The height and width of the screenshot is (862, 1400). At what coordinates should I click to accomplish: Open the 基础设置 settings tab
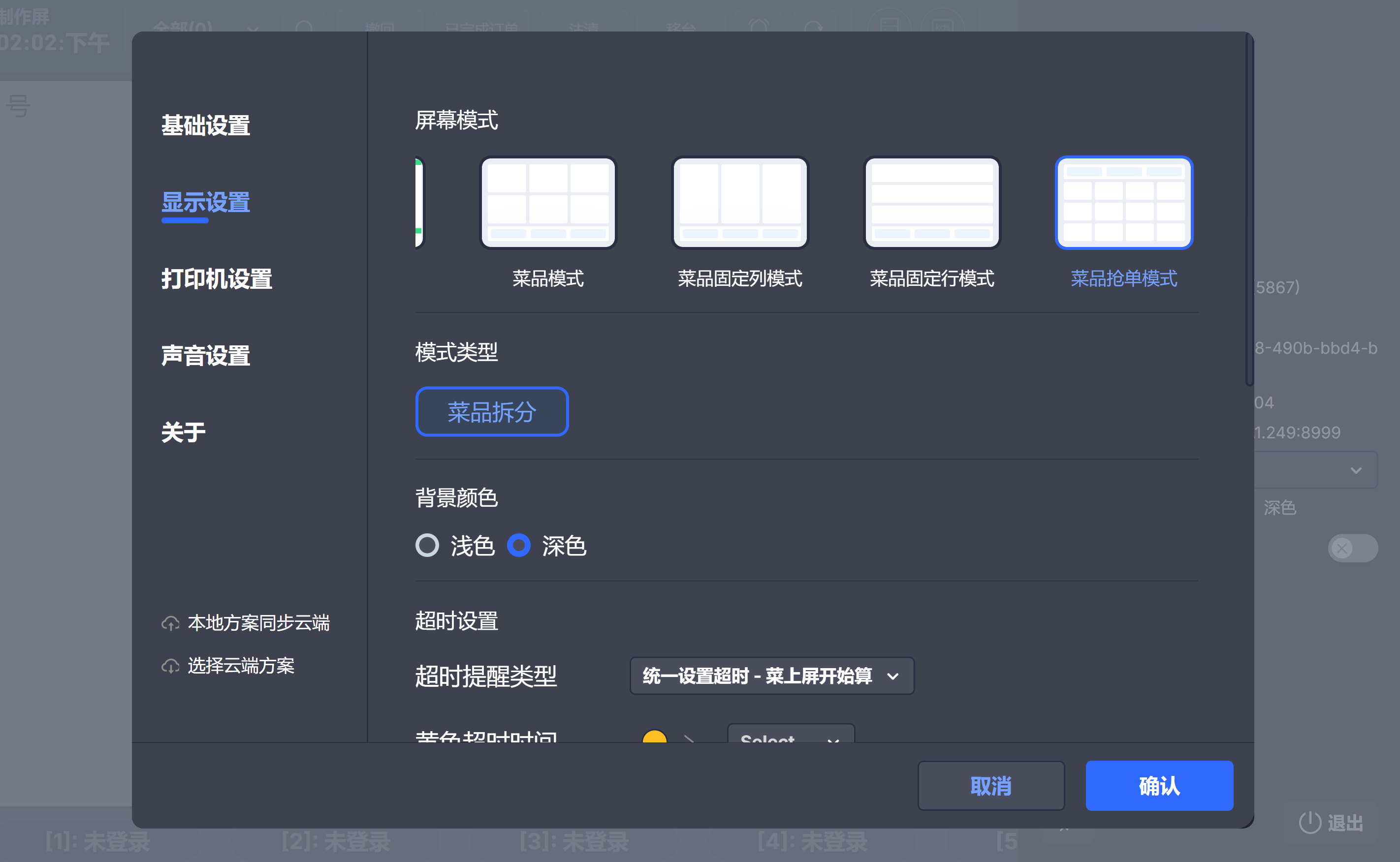(205, 125)
